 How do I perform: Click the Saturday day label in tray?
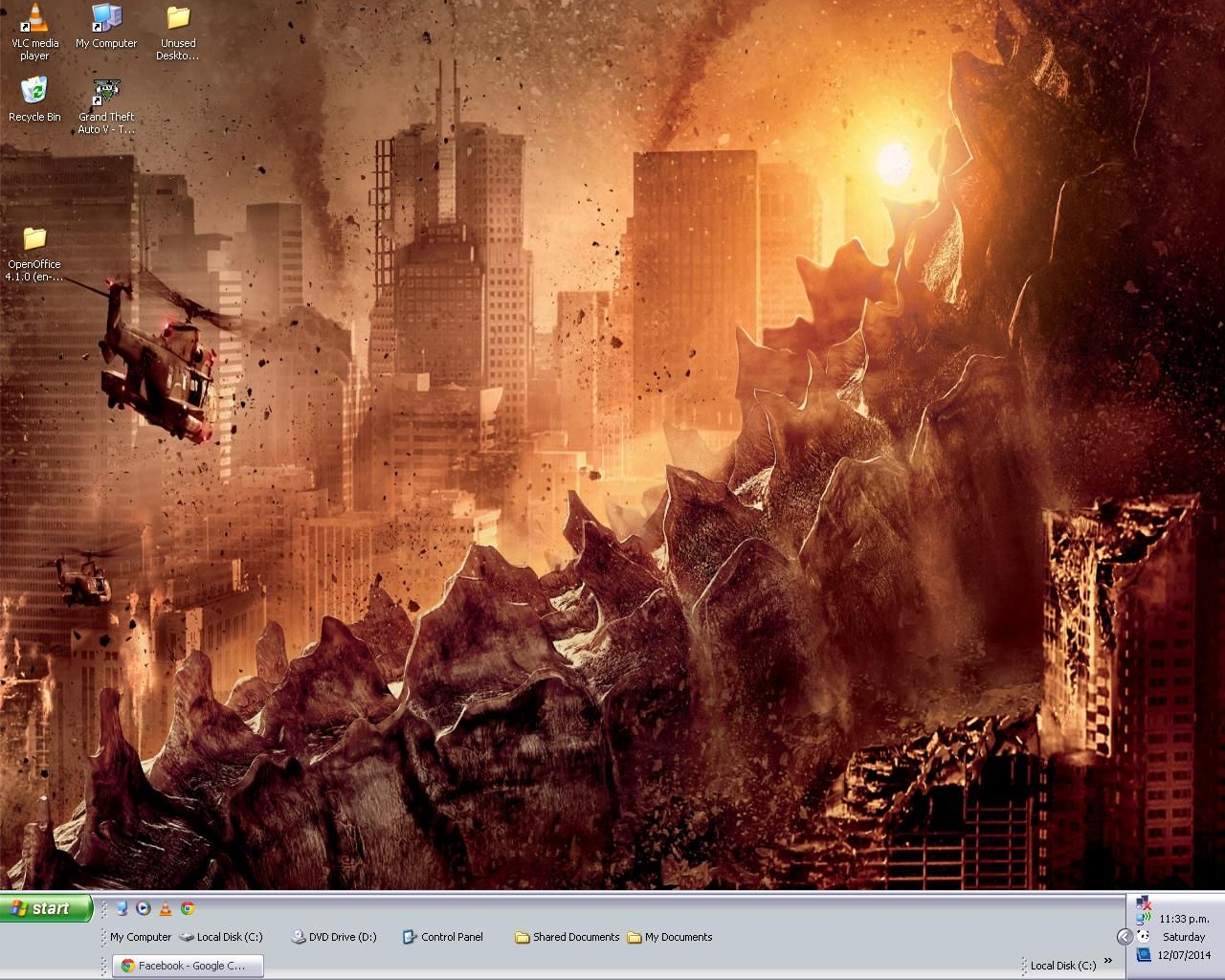1184,937
